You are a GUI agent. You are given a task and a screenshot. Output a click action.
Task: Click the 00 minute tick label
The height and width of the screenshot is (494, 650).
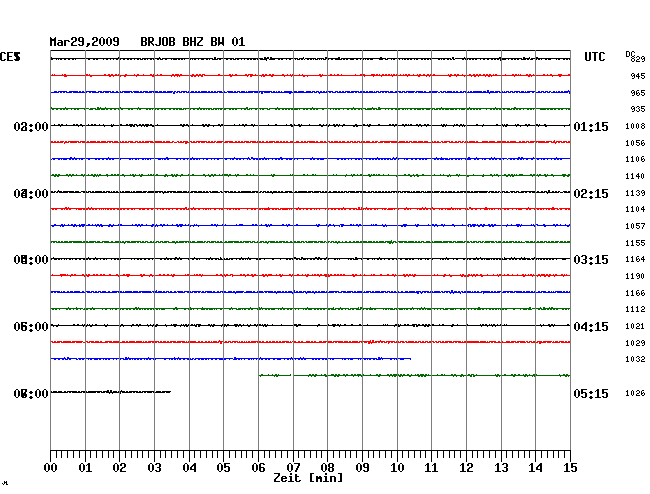tap(51, 468)
